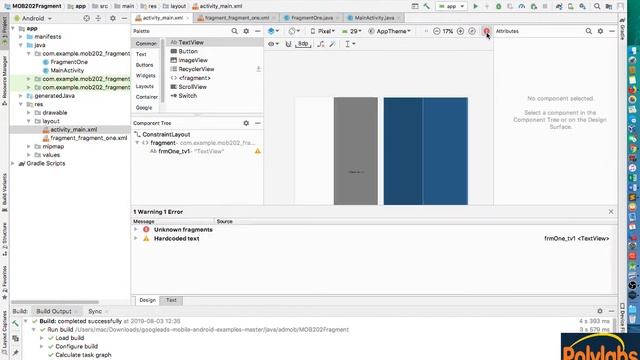Run the app with the green play button
The image size is (640, 360).
tap(476, 6)
